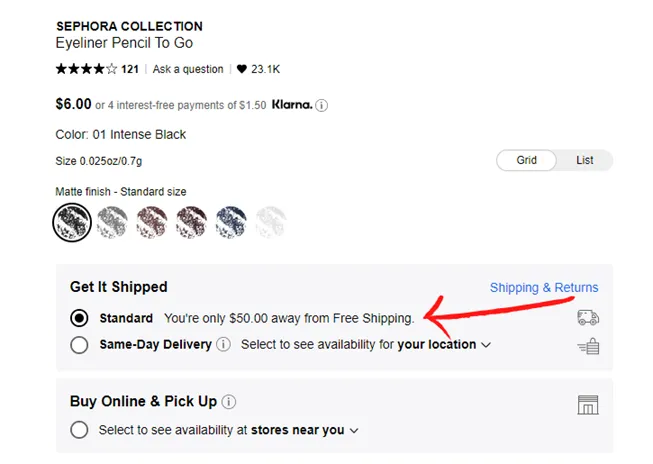
Task: Switch swatch view to Grid
Action: 527,160
